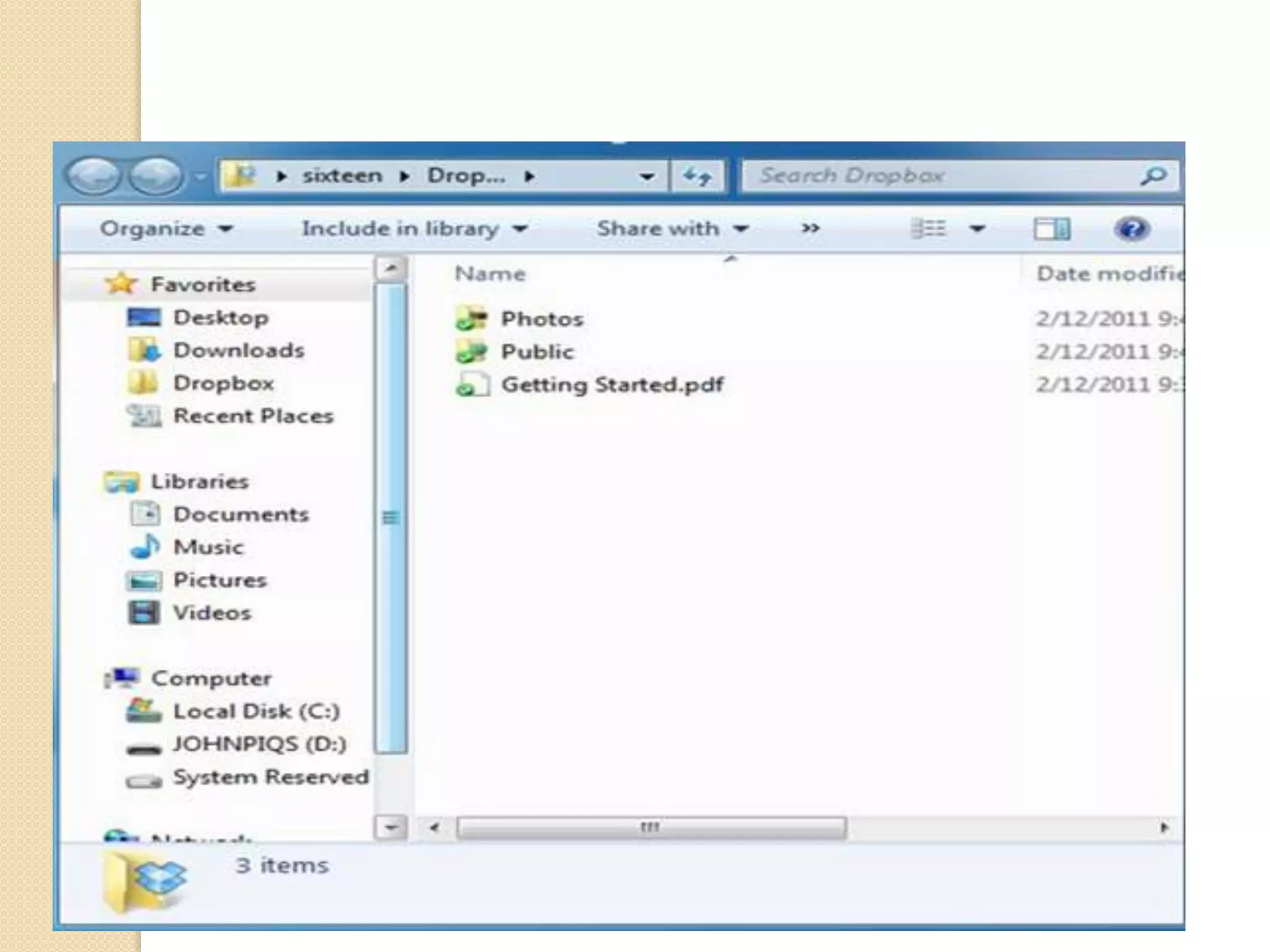Expand the view options dropdown arrow
Viewport: 1270px width, 952px height.
(x=977, y=229)
